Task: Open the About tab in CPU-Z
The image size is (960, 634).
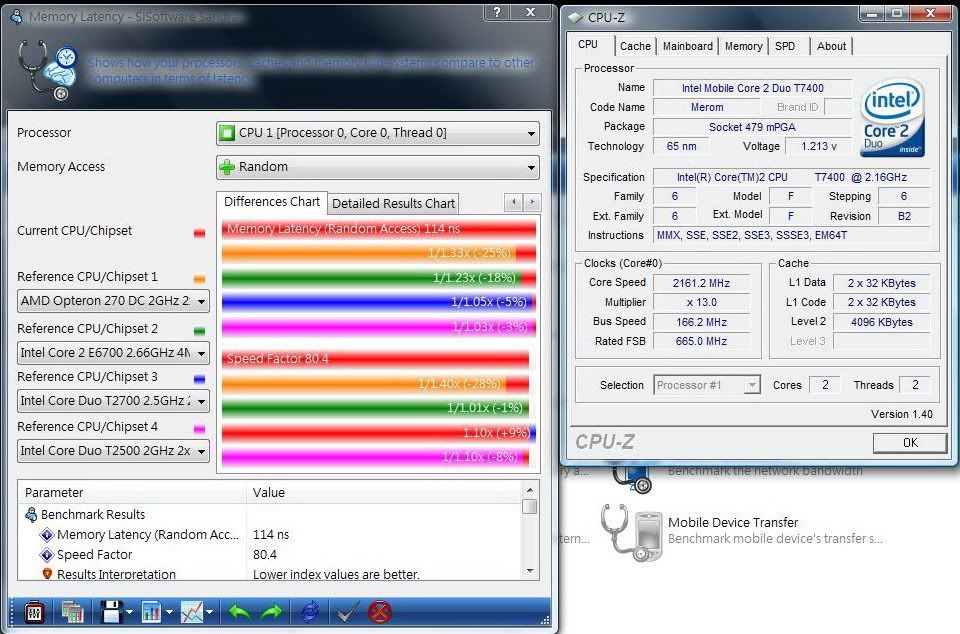Action: 831,46
